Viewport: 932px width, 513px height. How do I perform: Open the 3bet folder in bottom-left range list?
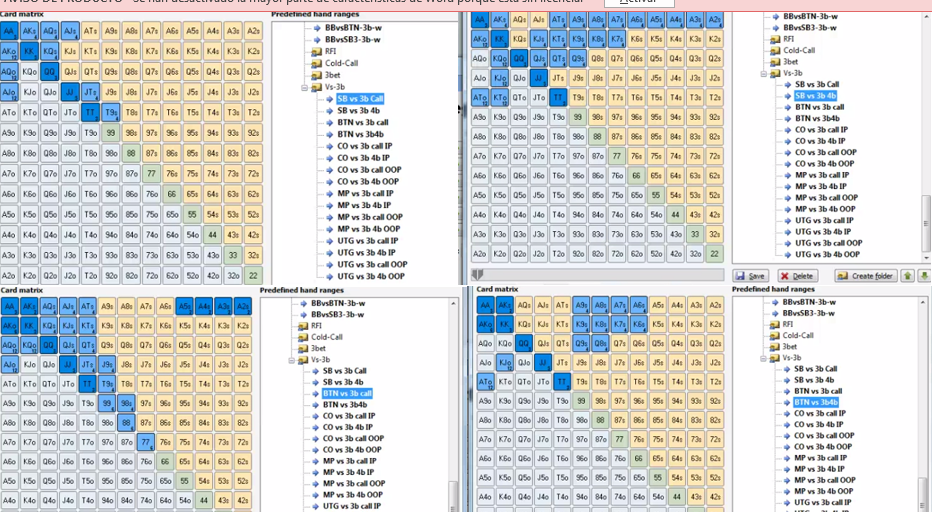coord(318,348)
